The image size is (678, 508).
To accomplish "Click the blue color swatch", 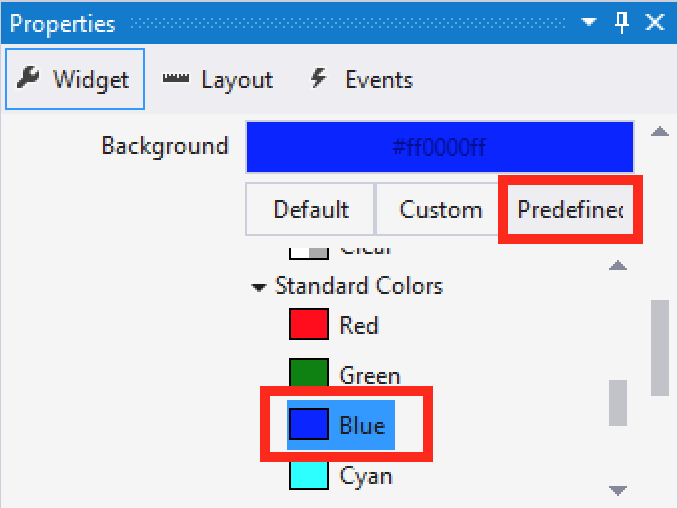I will pyautogui.click(x=309, y=426).
